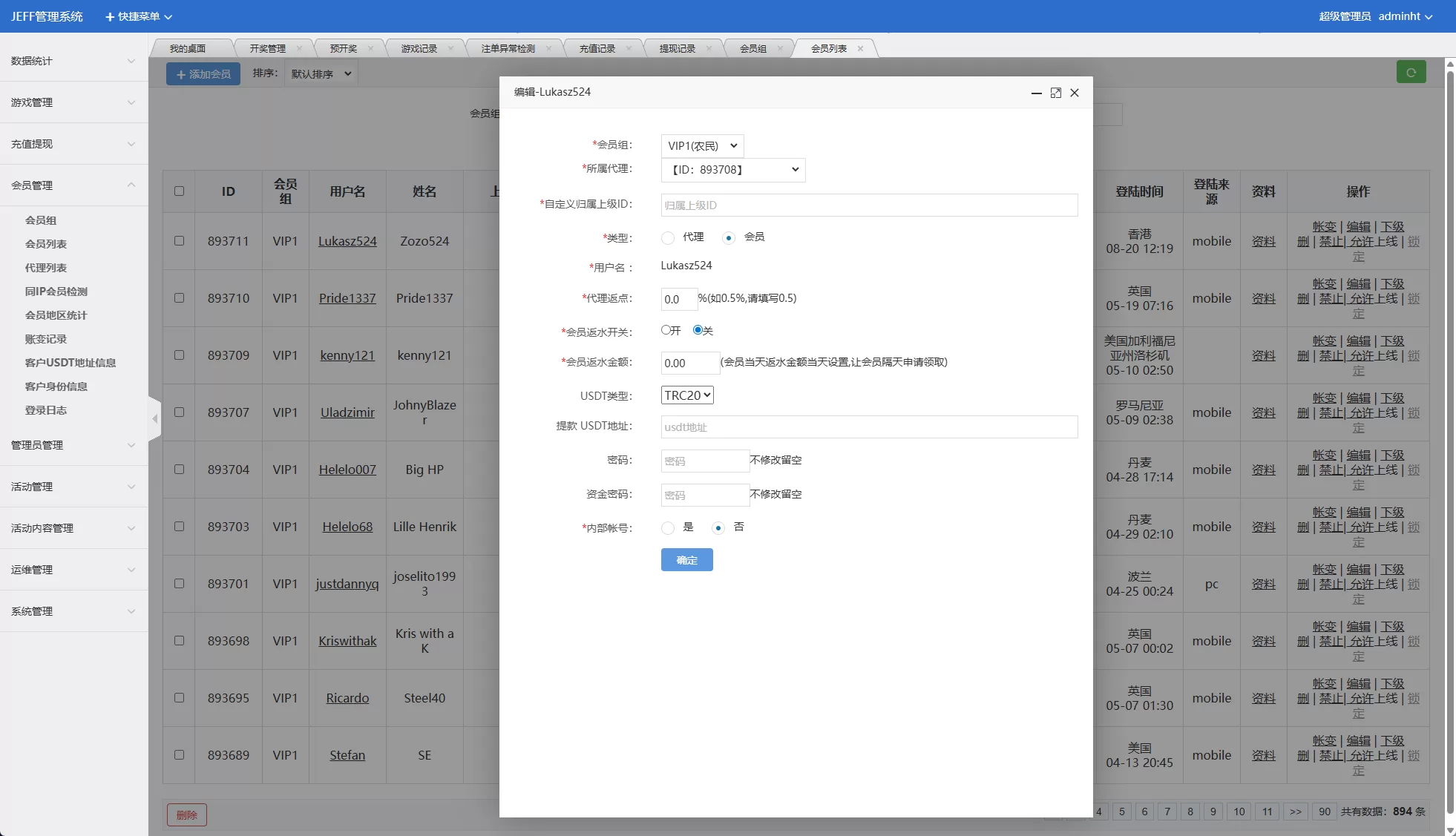Image resolution: width=1456 pixels, height=836 pixels.
Task: Click the 确定 confirm button
Action: pyautogui.click(x=686, y=560)
